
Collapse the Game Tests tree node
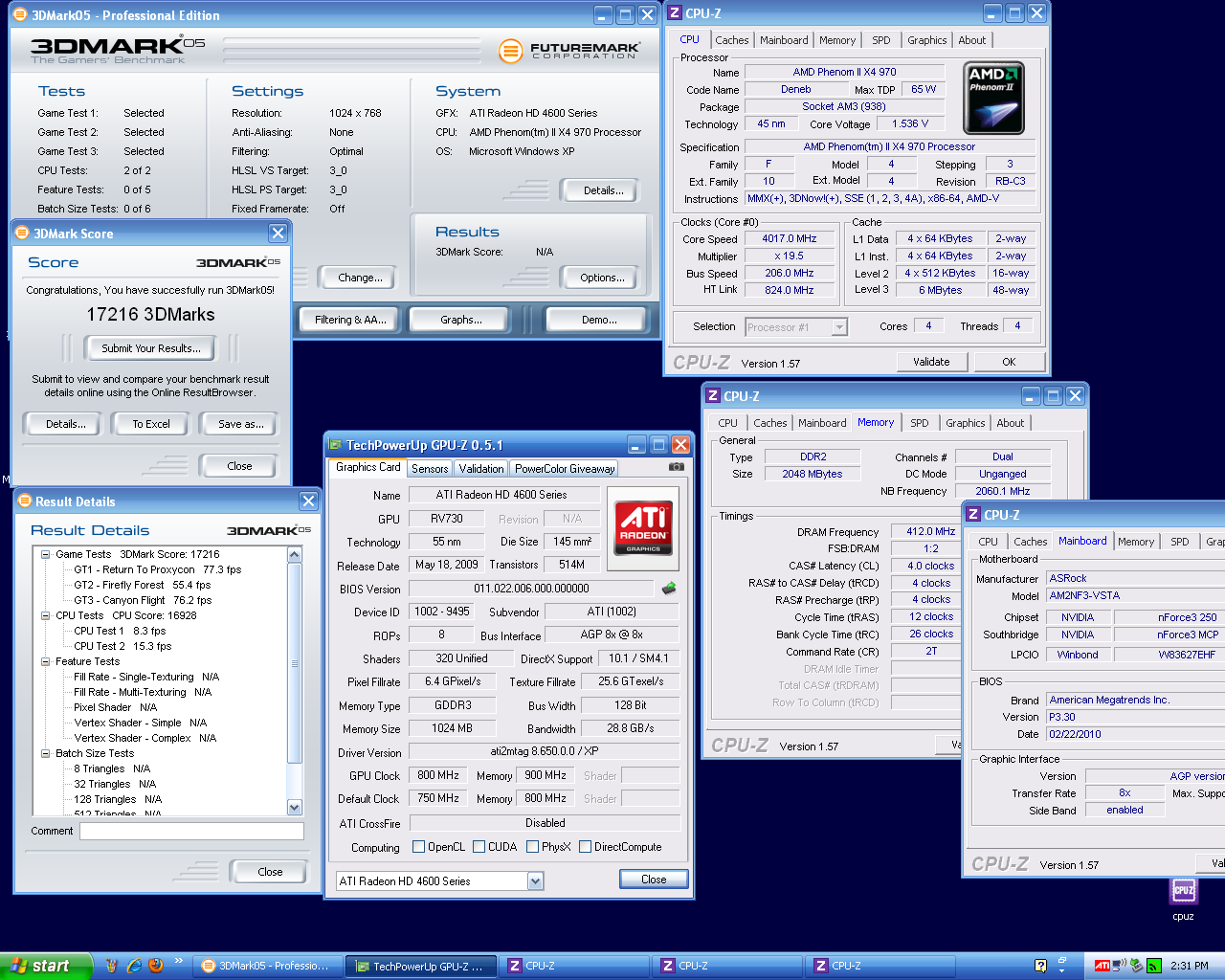(x=45, y=554)
